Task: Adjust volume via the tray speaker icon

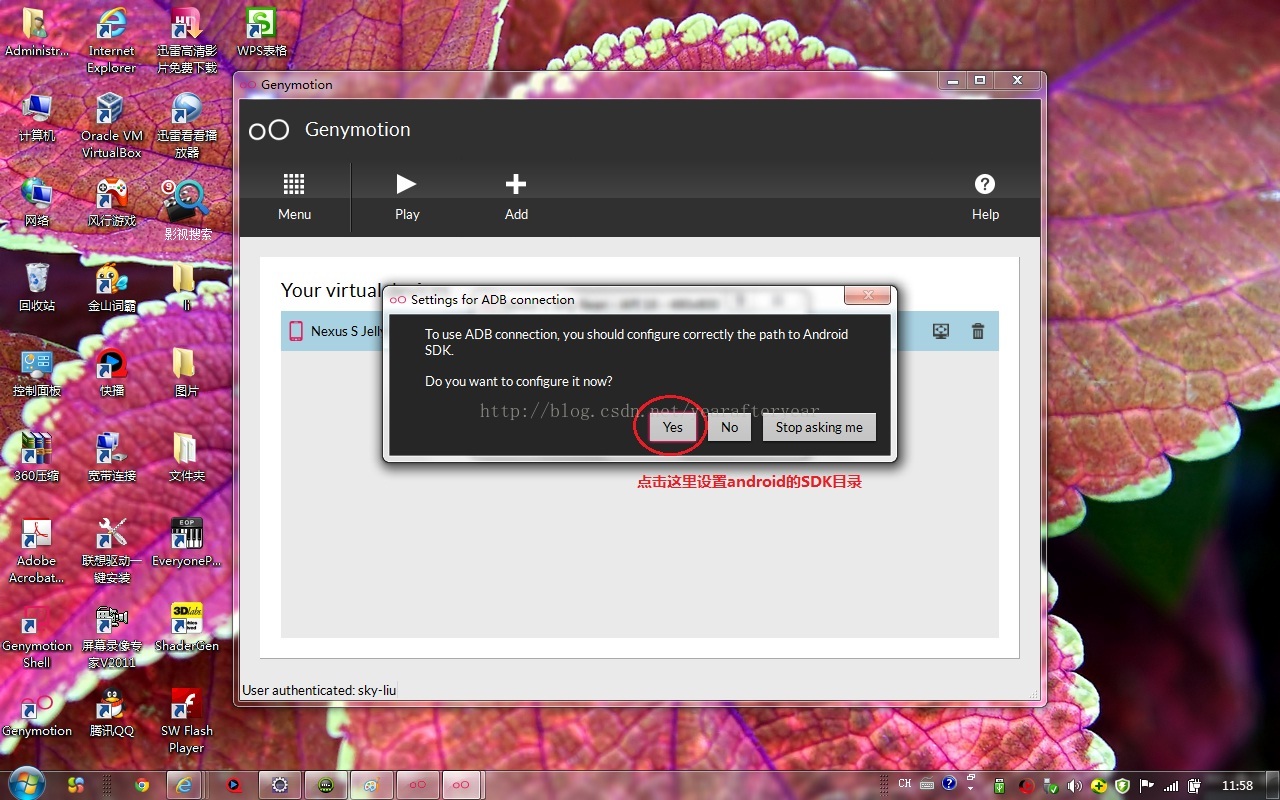Action: coord(1076,786)
